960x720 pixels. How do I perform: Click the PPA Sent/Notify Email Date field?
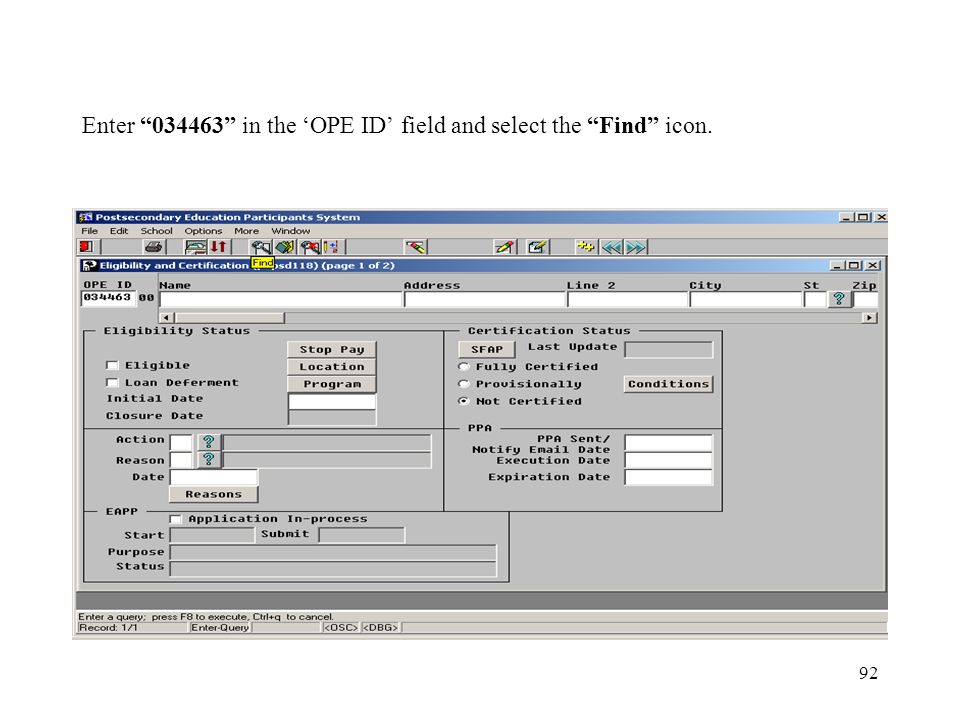tap(669, 443)
